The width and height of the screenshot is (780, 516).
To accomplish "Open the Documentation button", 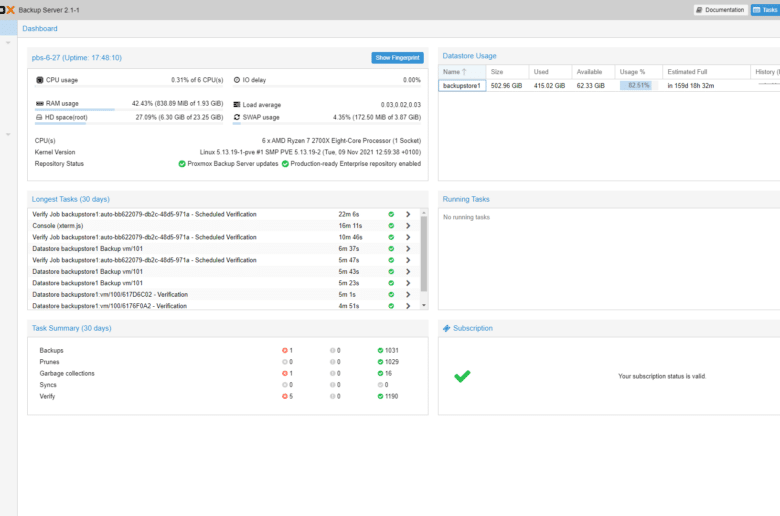I will [x=720, y=10].
